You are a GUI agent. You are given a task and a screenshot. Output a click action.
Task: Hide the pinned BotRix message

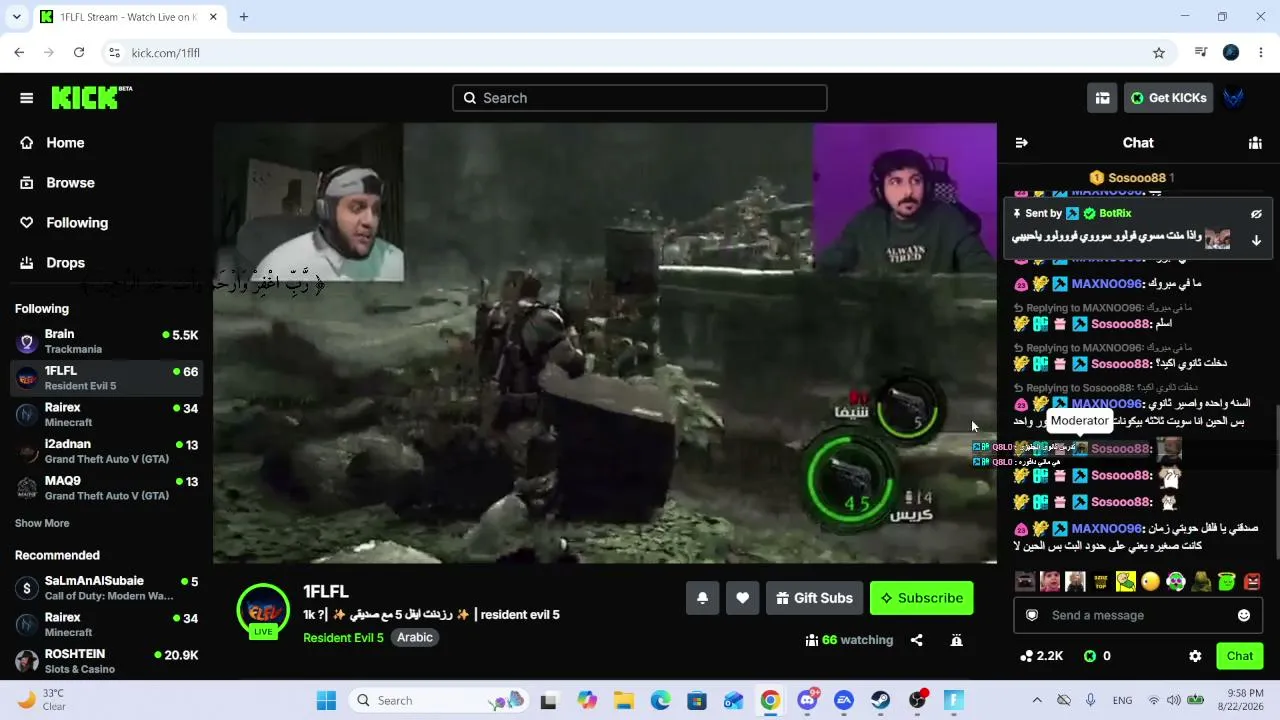tap(1256, 214)
